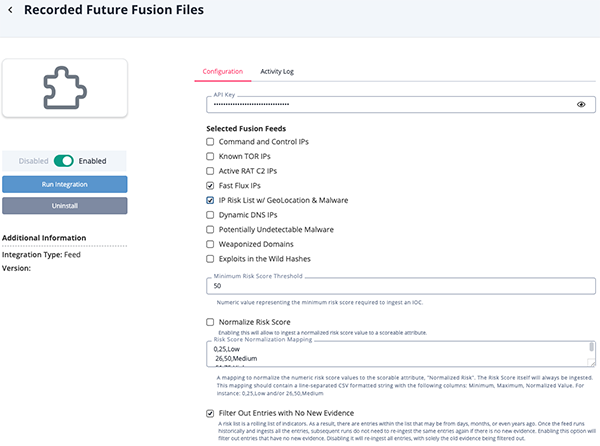Screen dimensions: 600x446
Task: Enable Active RAT C2 IPs feed
Action: point(211,171)
